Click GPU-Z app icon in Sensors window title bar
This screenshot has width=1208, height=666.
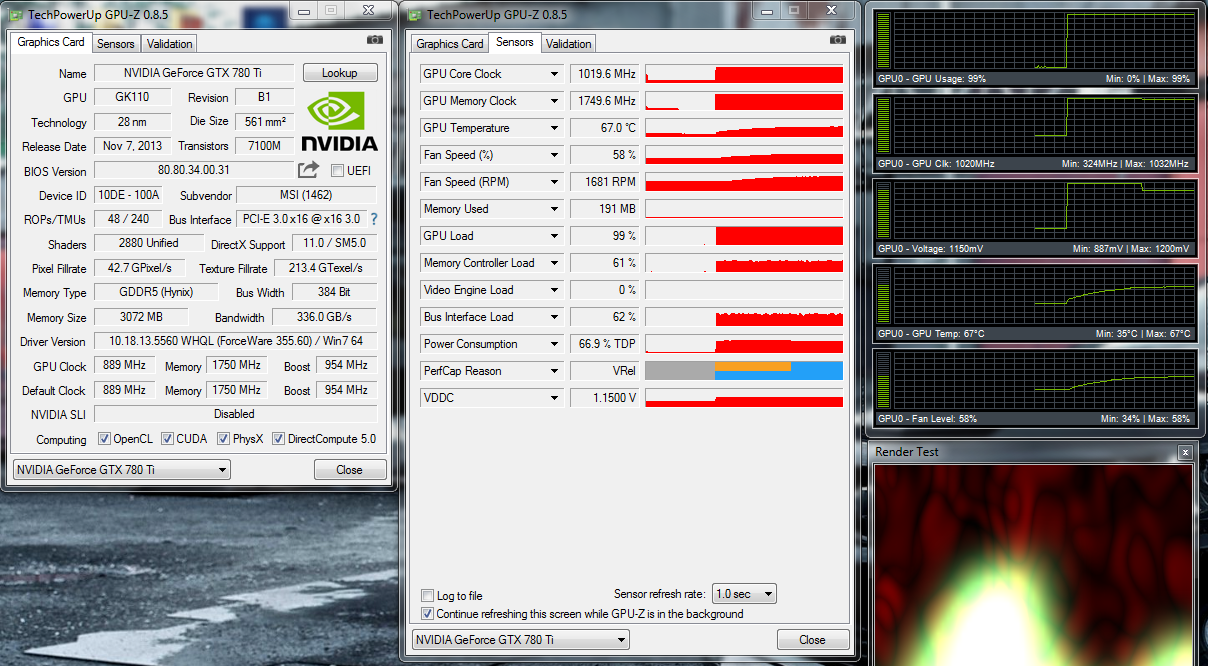pos(414,15)
